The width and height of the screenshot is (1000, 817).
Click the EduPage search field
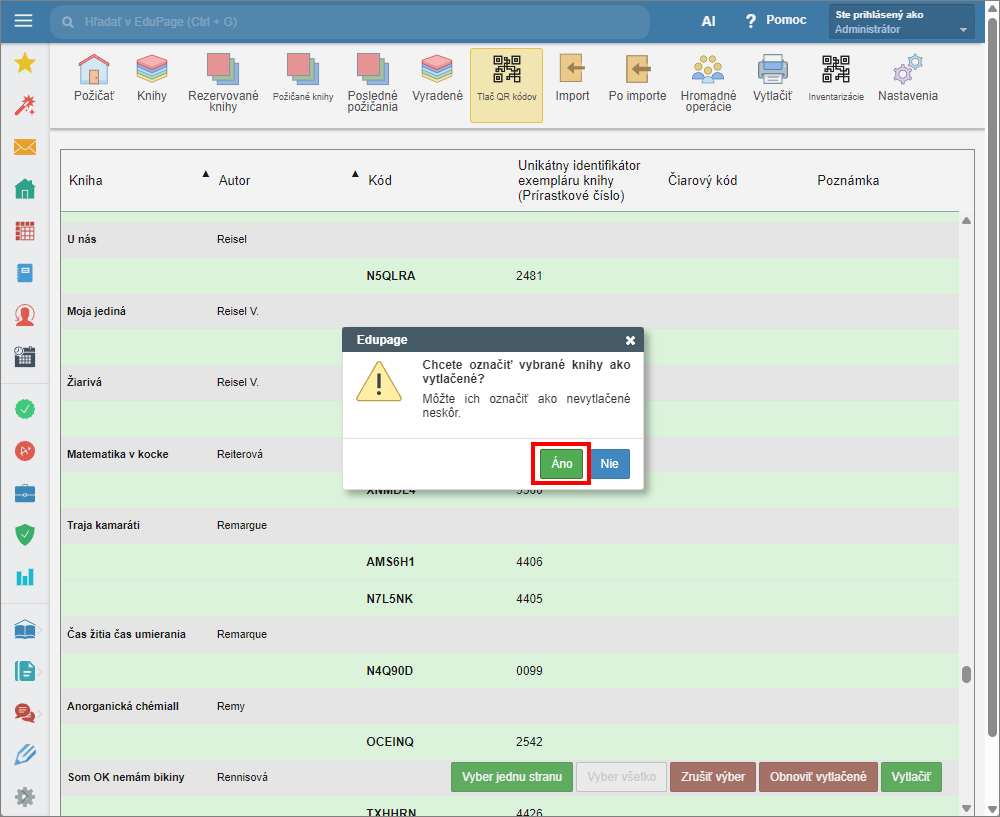click(x=350, y=21)
